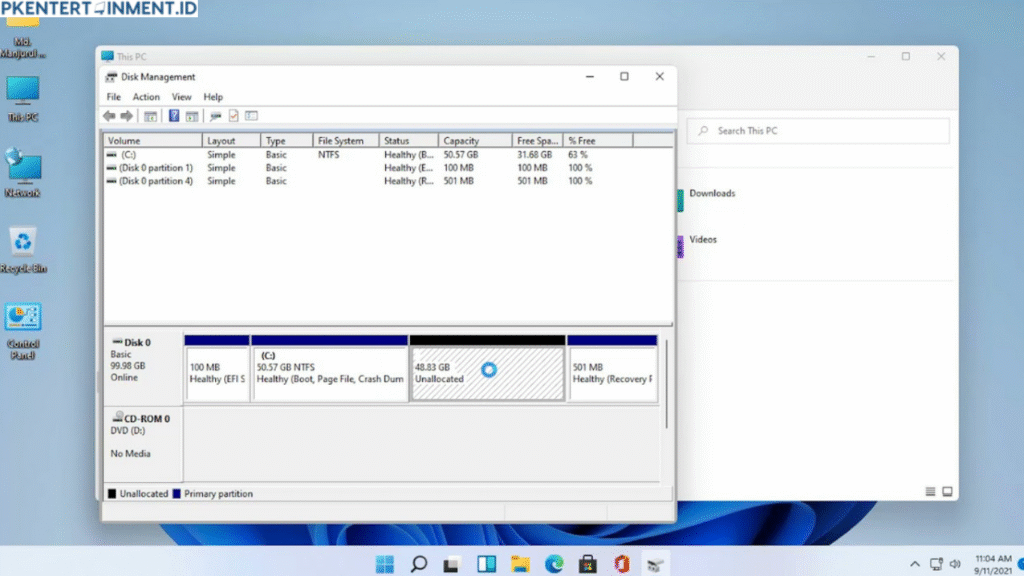Open the Downloads folder in This PC
The height and width of the screenshot is (576, 1024).
pyautogui.click(x=713, y=194)
